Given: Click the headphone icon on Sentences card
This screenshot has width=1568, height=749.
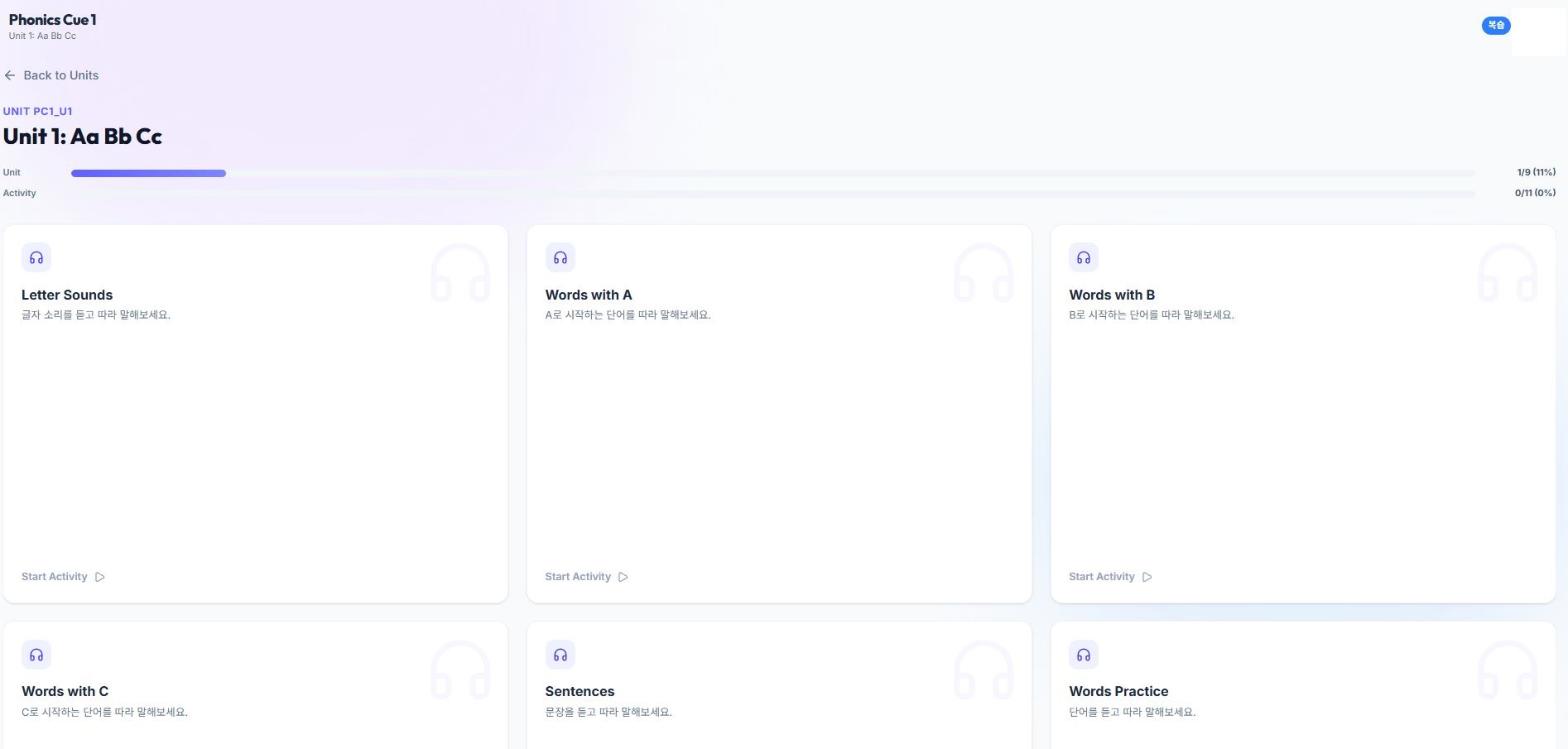Looking at the screenshot, I should [560, 655].
